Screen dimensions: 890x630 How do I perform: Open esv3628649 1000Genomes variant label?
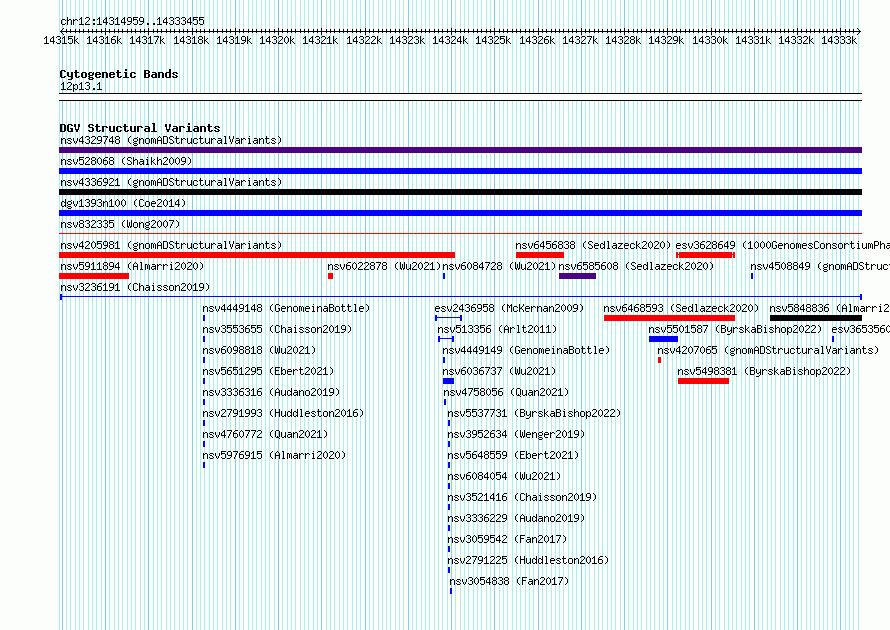point(782,245)
